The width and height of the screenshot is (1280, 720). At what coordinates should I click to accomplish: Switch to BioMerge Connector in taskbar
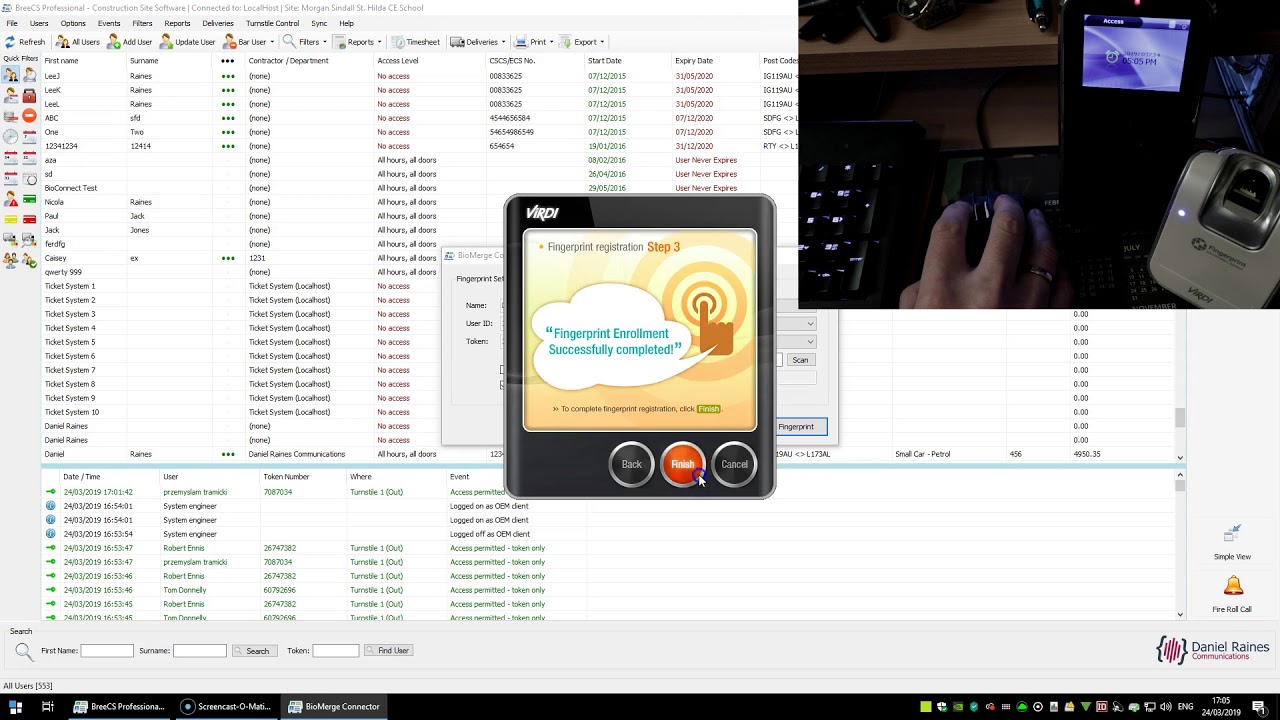pyautogui.click(x=333, y=707)
